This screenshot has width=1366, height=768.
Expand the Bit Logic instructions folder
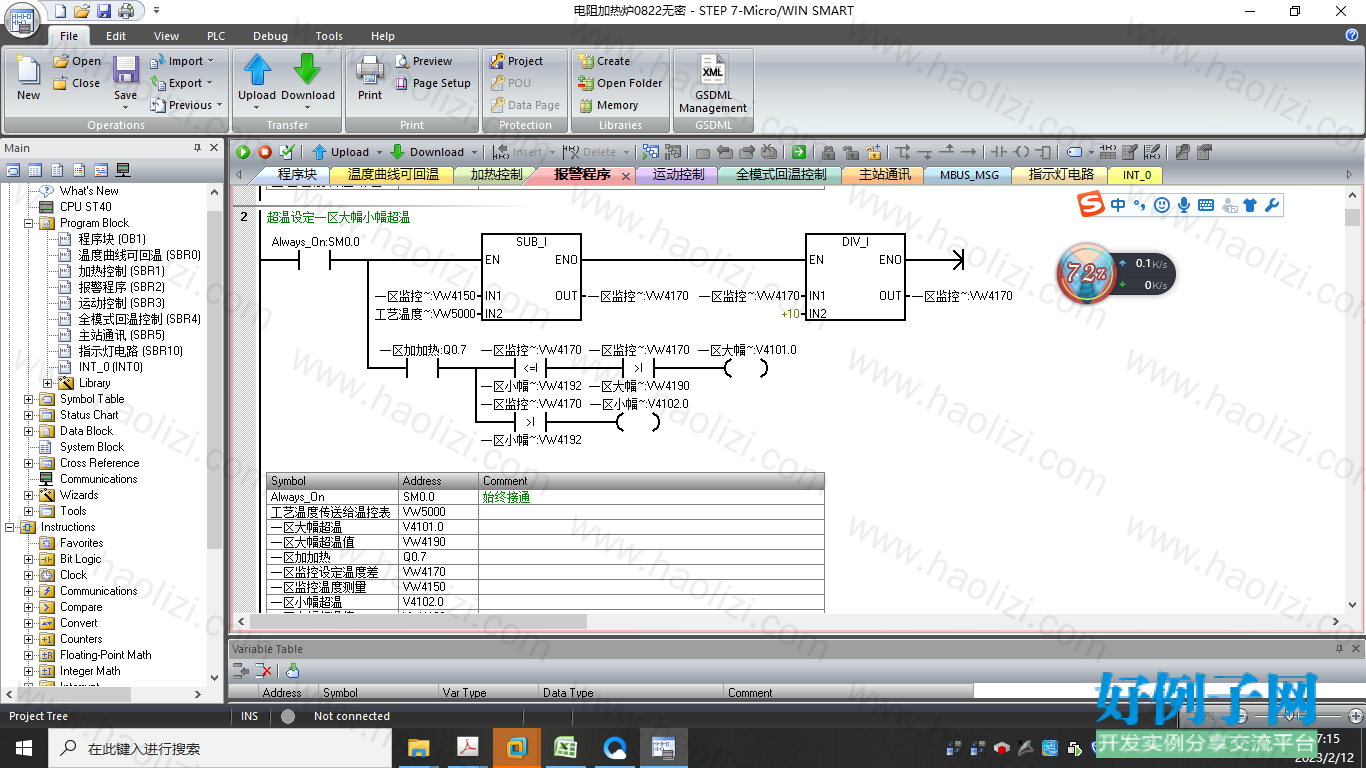click(x=28, y=559)
